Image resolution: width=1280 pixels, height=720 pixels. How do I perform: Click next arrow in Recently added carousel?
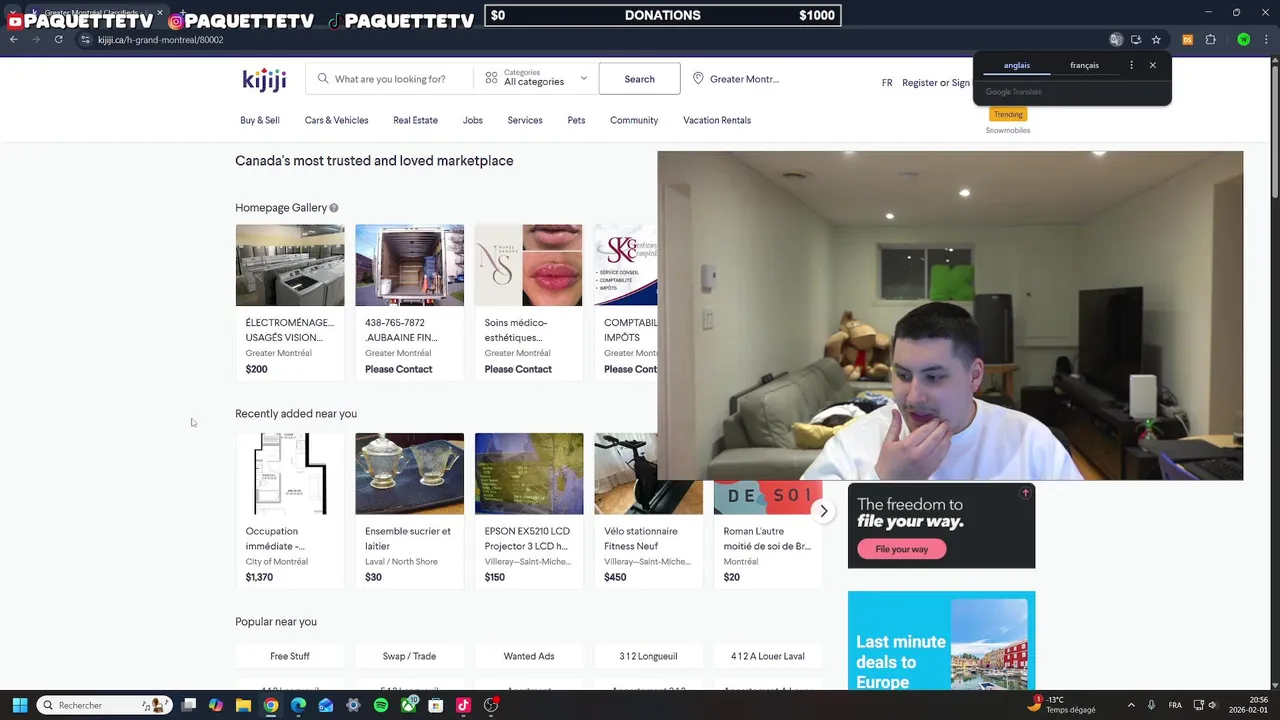823,511
